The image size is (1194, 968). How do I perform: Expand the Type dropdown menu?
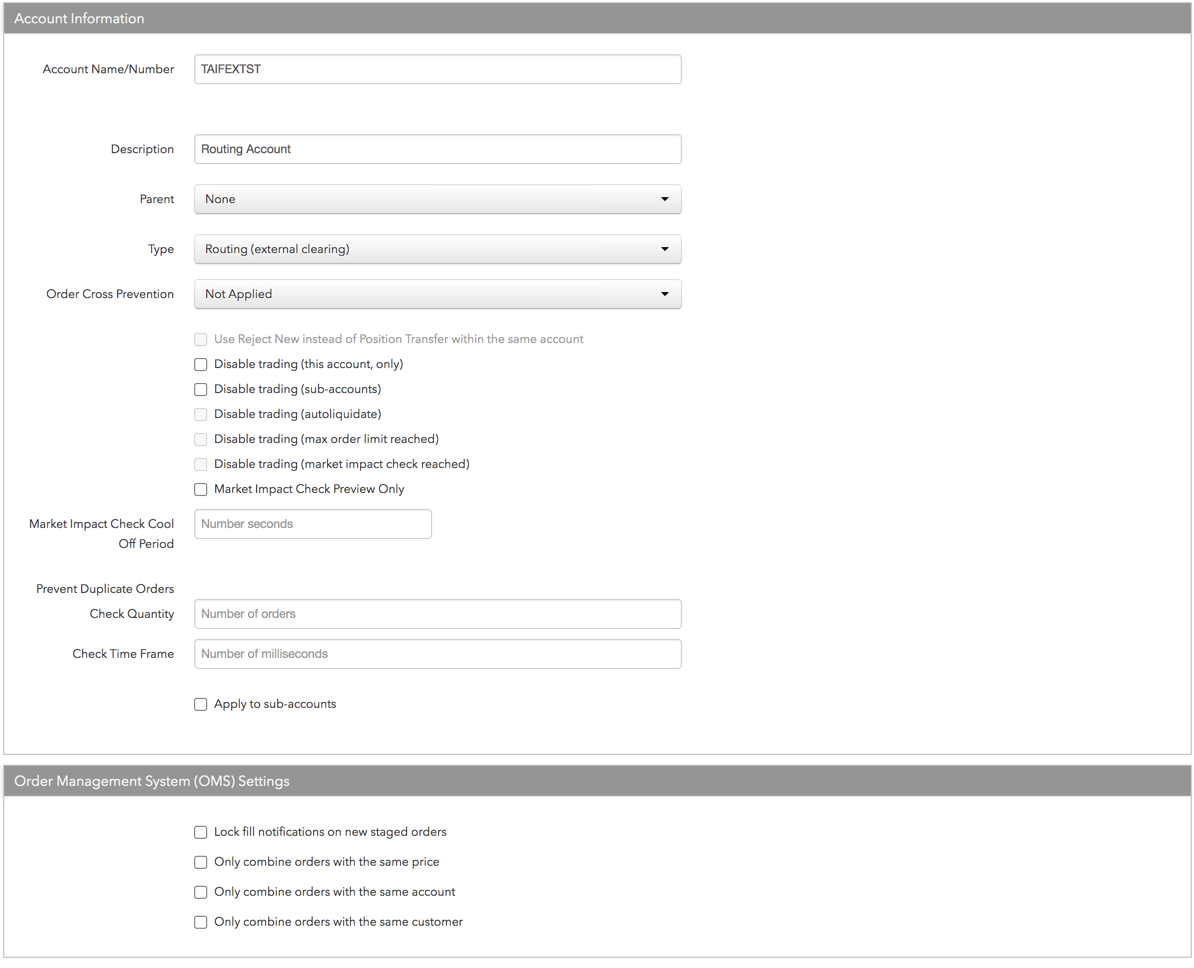(x=437, y=249)
